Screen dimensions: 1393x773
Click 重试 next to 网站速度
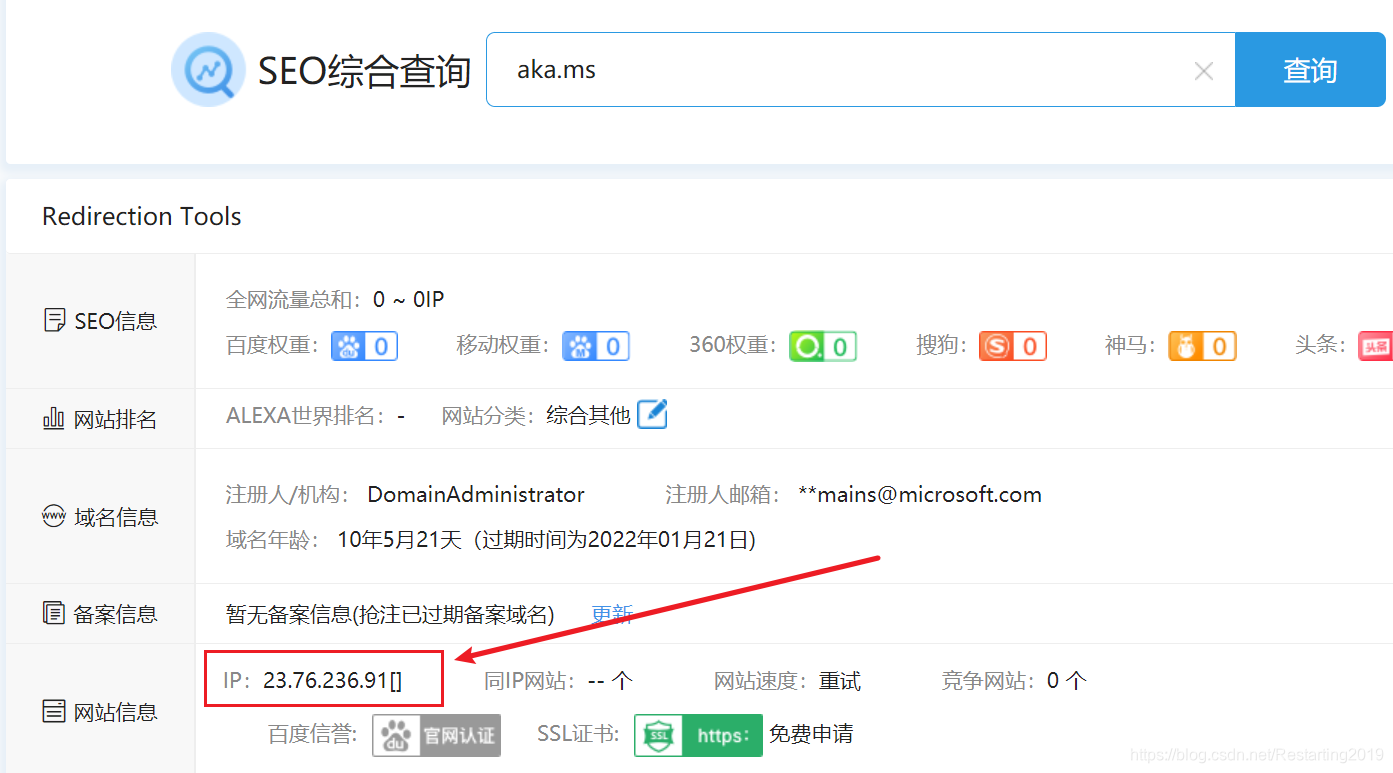tap(840, 682)
